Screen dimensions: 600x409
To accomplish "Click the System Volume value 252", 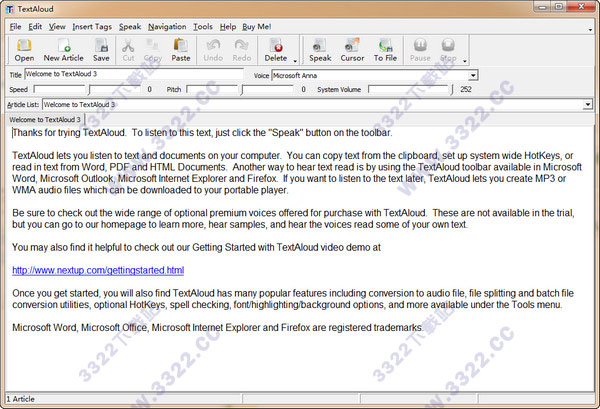I will tap(466, 89).
